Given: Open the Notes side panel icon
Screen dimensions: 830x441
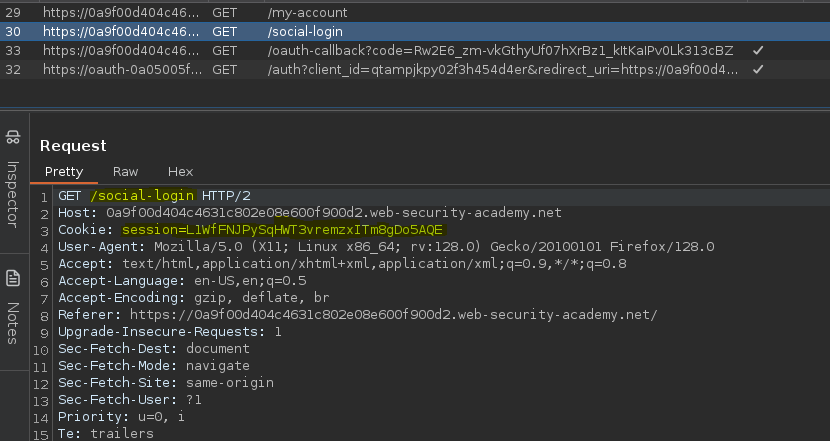Looking at the screenshot, I should pos(13,278).
